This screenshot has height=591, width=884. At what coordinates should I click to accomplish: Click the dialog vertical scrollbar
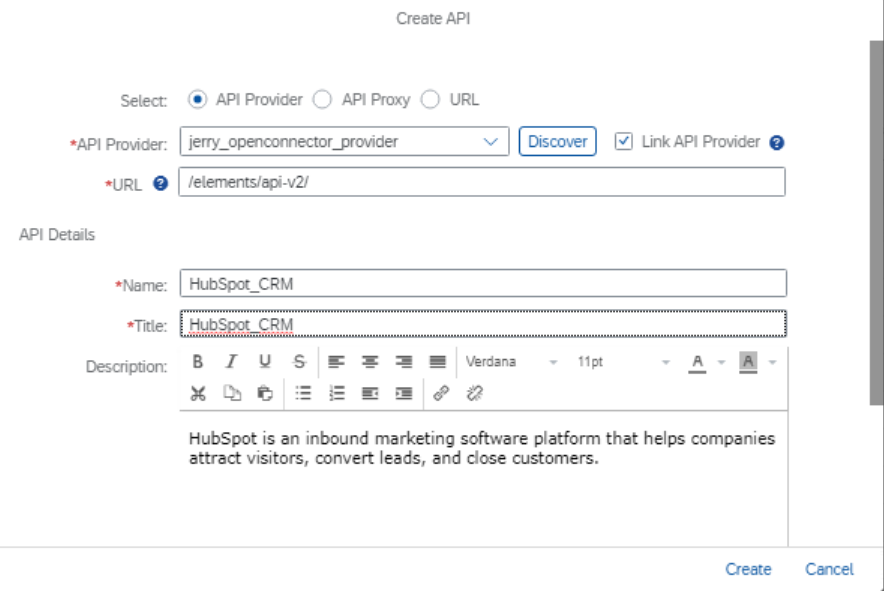[876, 222]
